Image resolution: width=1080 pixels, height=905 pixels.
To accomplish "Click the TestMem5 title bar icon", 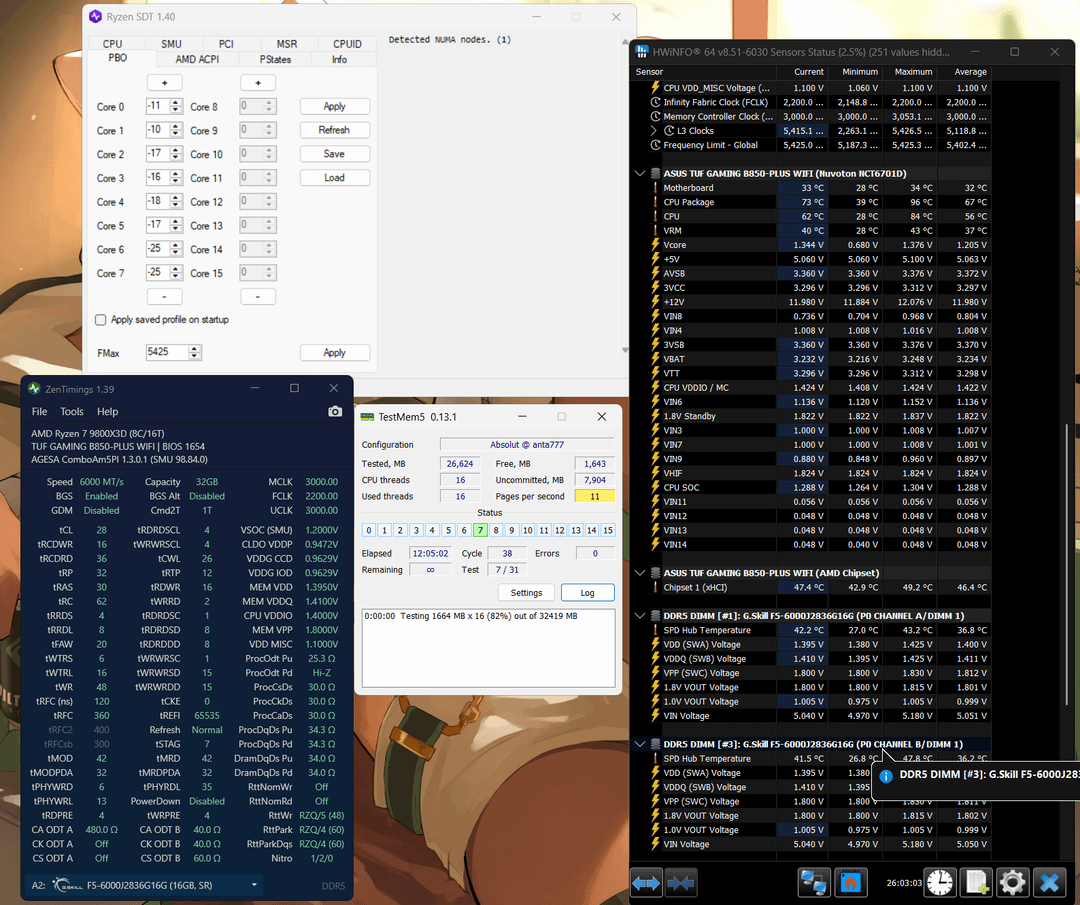I will tap(367, 417).
